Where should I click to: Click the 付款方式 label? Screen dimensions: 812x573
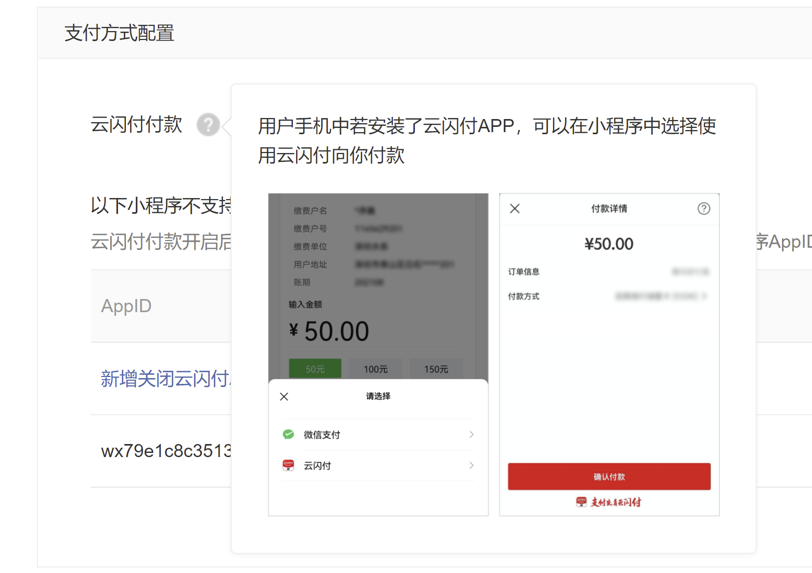tap(524, 296)
